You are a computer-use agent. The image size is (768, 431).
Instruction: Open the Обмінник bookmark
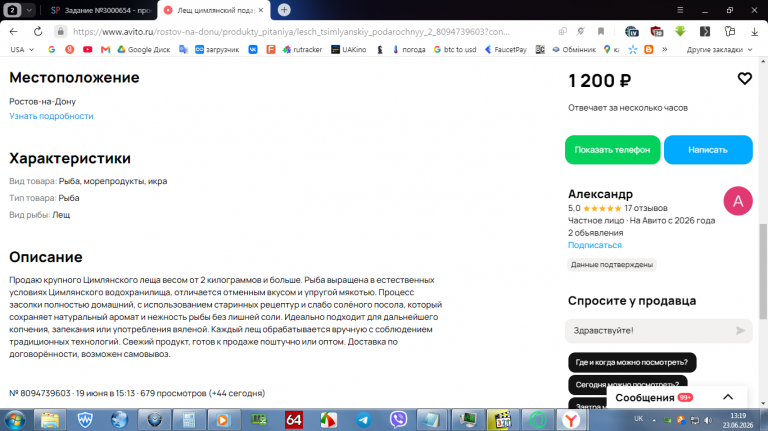click(574, 49)
